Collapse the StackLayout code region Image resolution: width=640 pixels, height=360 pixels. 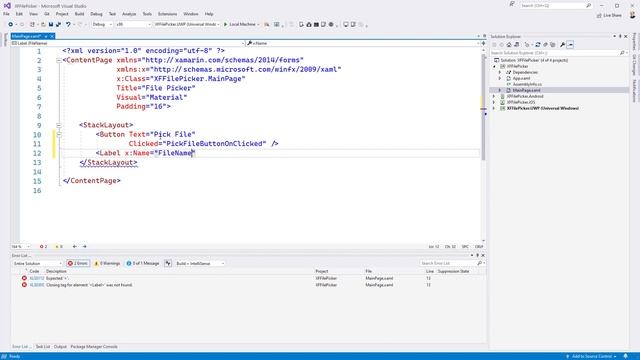(x=59, y=125)
